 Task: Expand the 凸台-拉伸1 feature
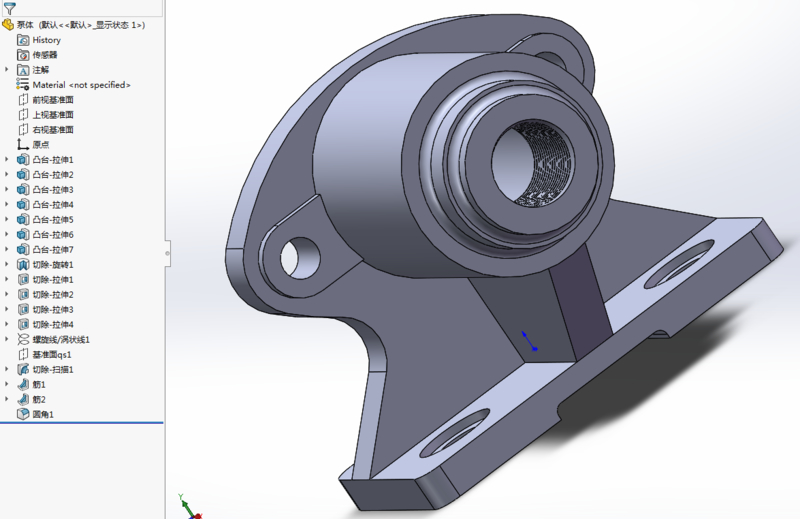coord(7,160)
